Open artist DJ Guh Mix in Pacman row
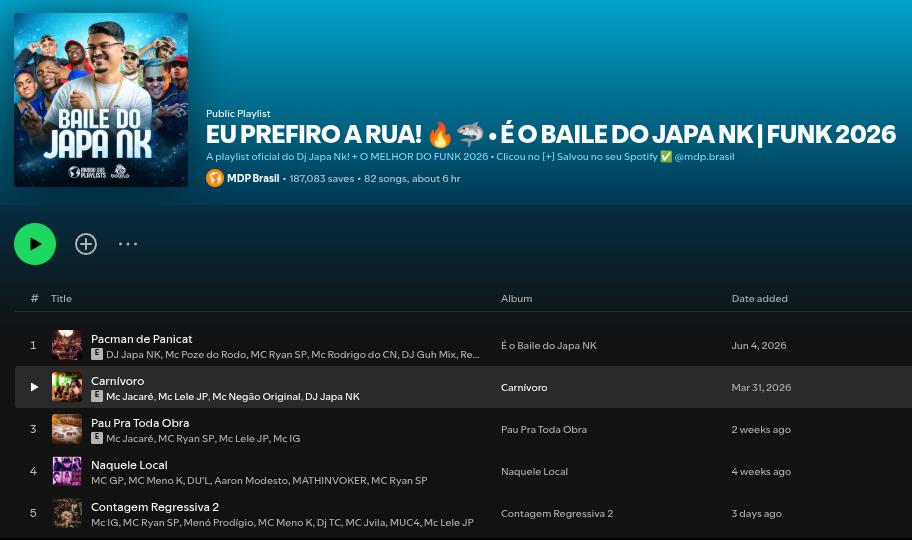Screen dimensions: 912x540 [x=429, y=354]
